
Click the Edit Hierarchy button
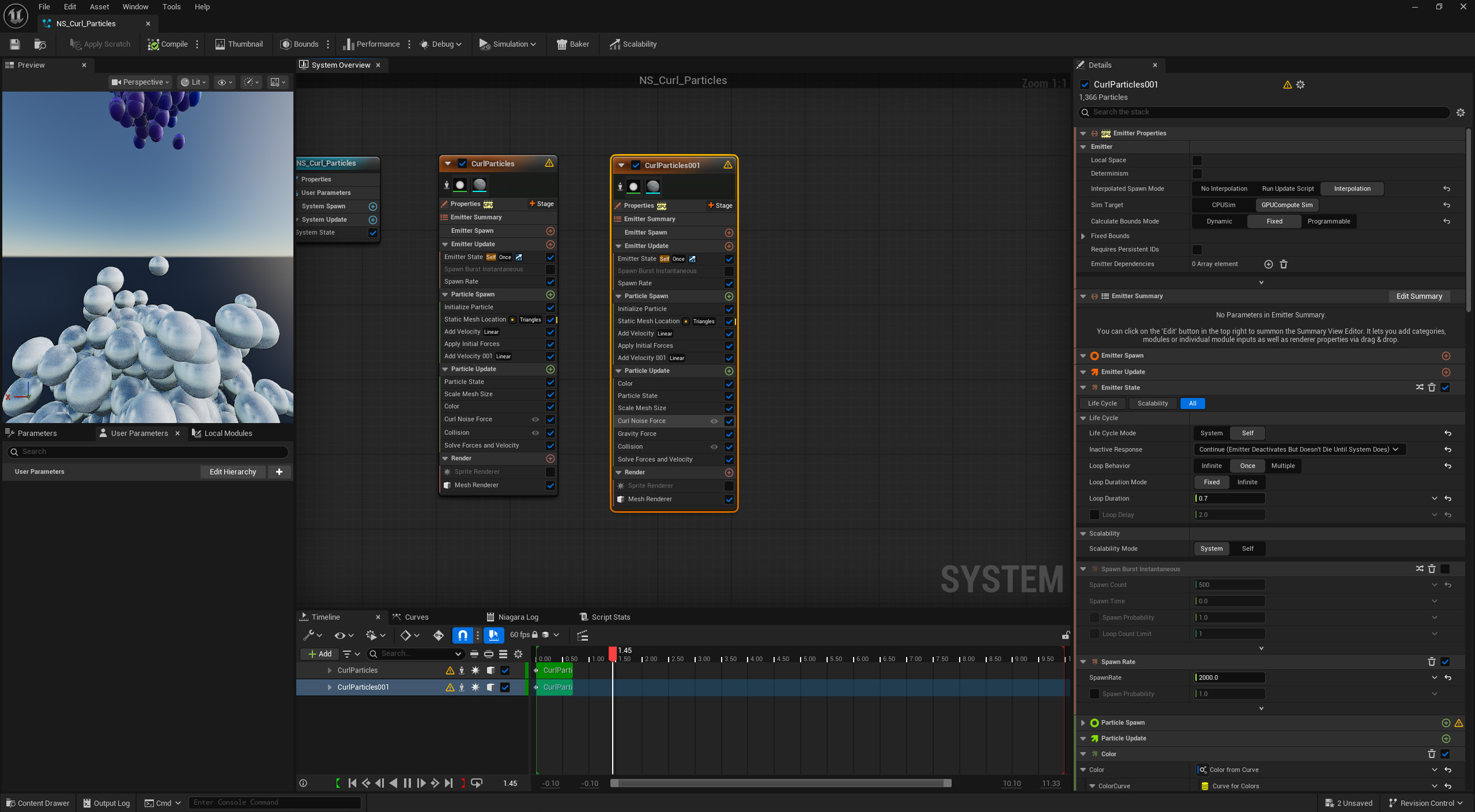232,471
